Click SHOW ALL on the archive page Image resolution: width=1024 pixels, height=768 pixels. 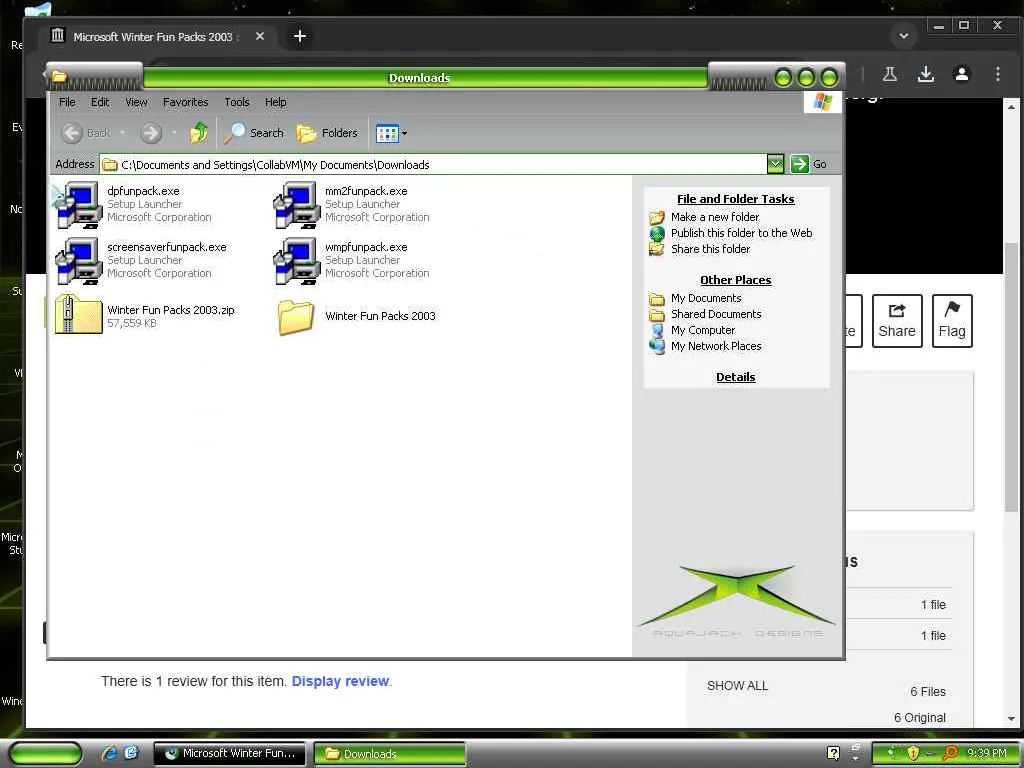click(737, 686)
